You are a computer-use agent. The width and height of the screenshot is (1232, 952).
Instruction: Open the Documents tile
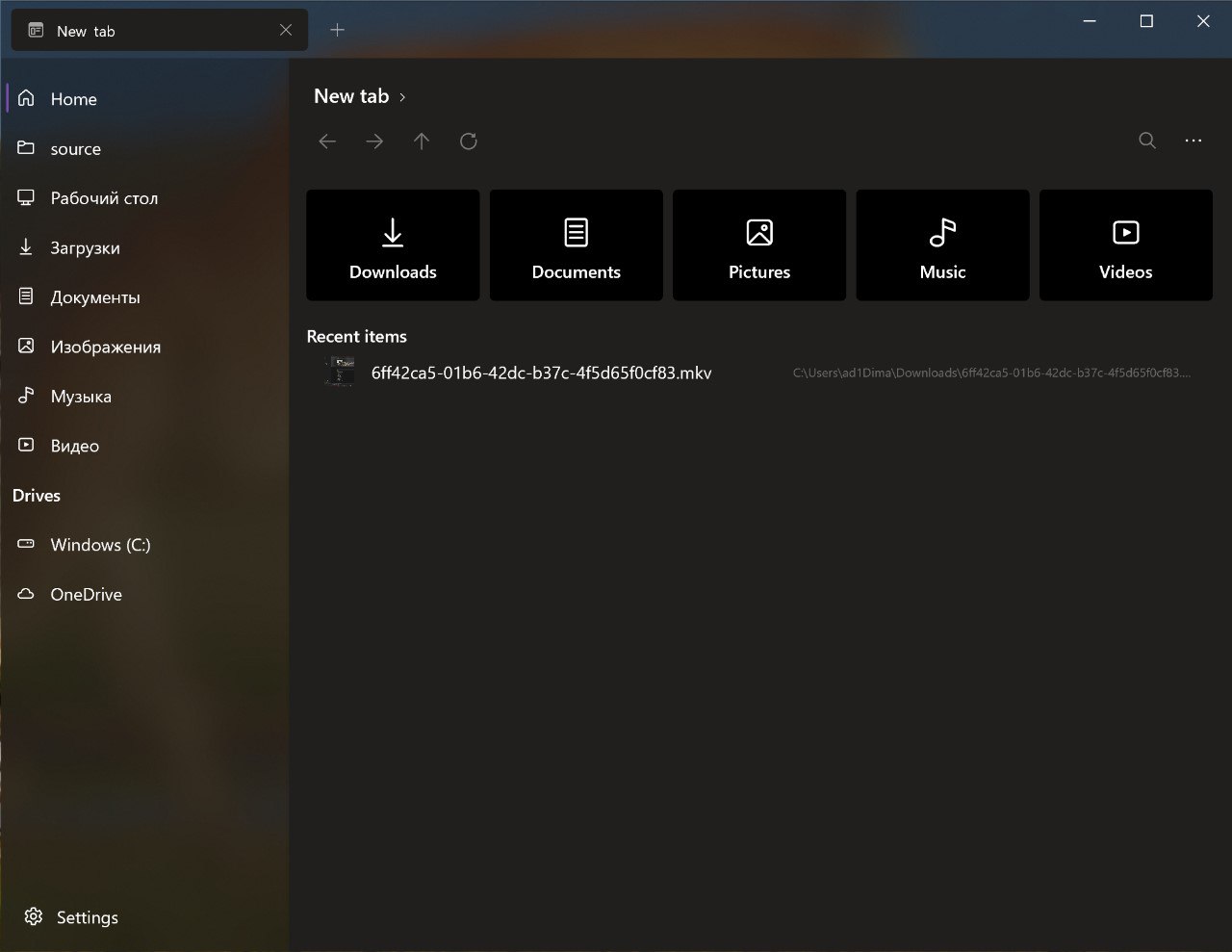point(577,245)
